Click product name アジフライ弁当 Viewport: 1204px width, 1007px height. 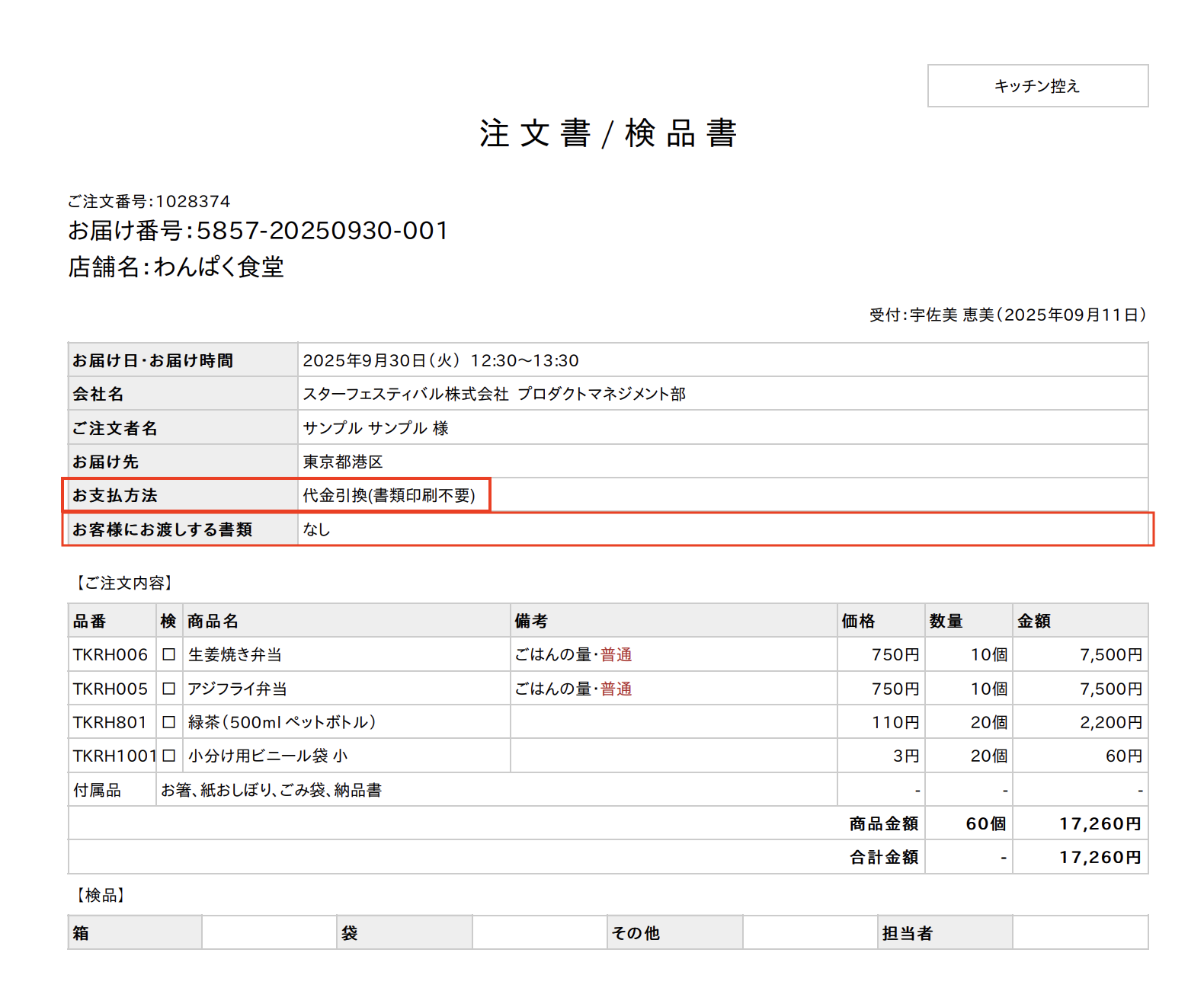(238, 689)
